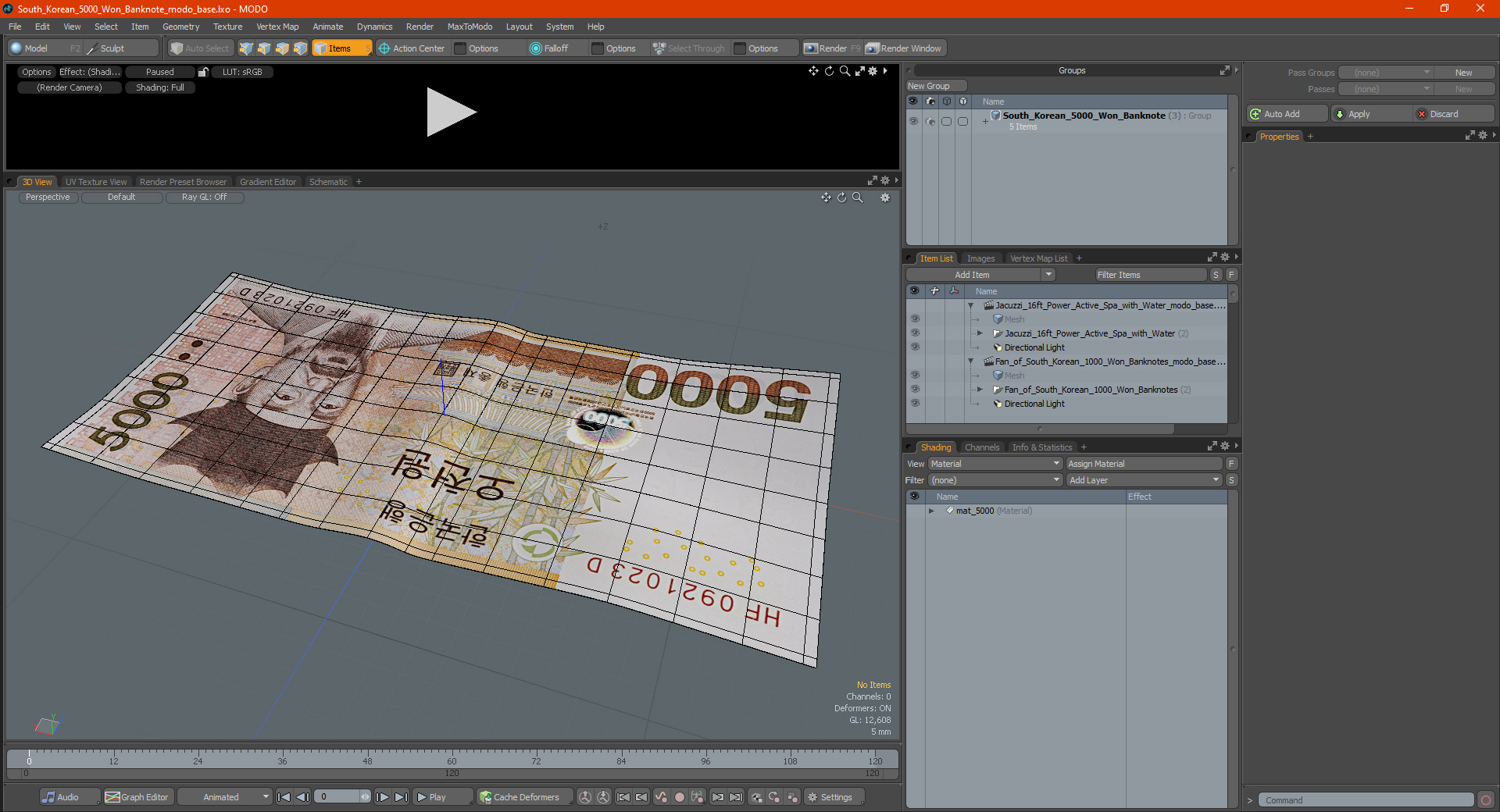1500x812 pixels.
Task: Switch to UV Texture View tab
Action: 96,182
